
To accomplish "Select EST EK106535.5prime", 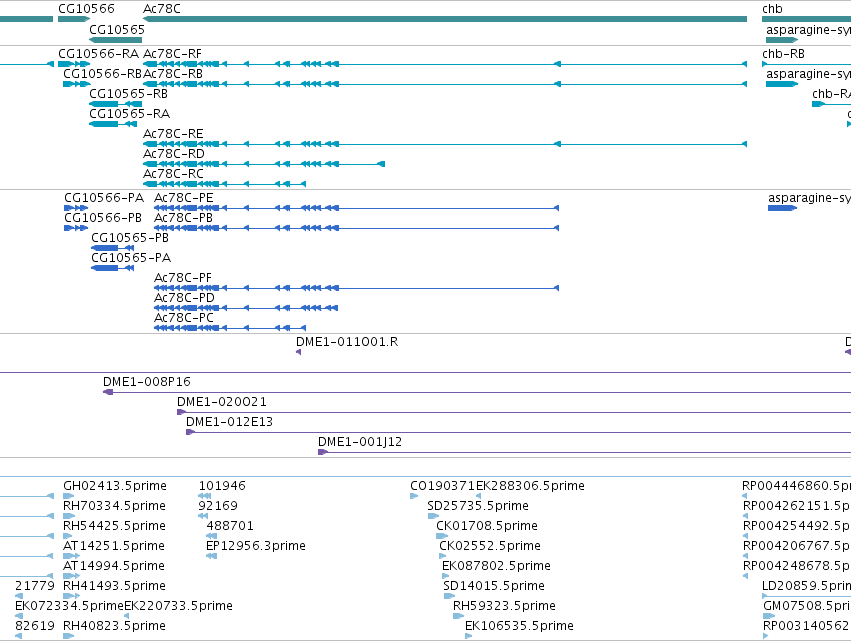I will point(468,636).
